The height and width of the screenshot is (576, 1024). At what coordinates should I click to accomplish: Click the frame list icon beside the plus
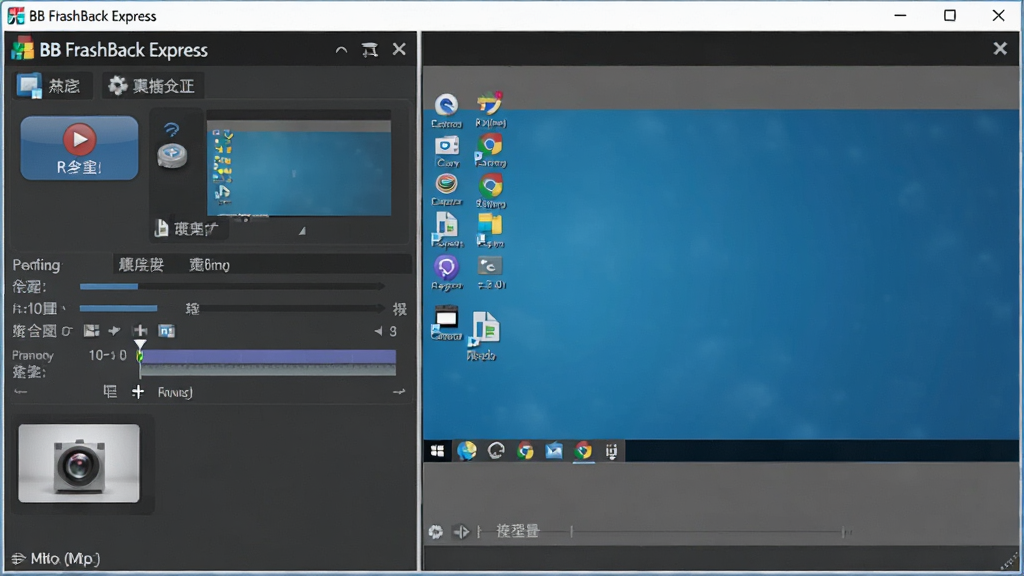click(x=110, y=392)
